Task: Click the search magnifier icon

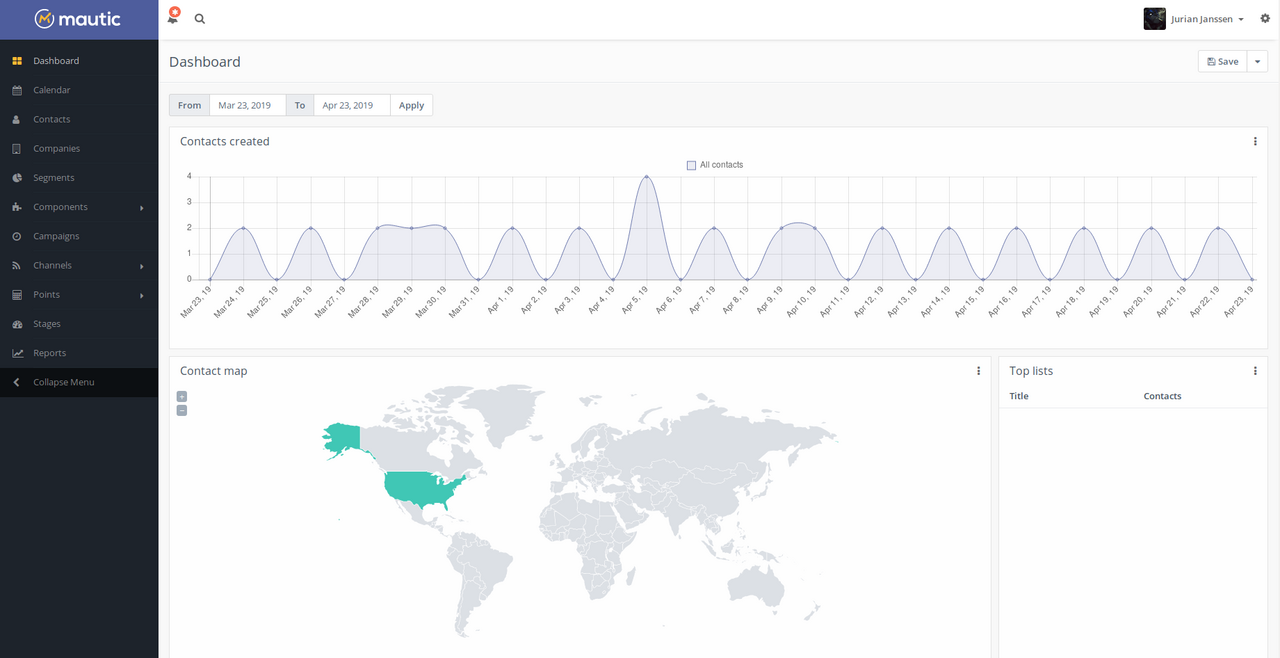Action: (x=200, y=19)
